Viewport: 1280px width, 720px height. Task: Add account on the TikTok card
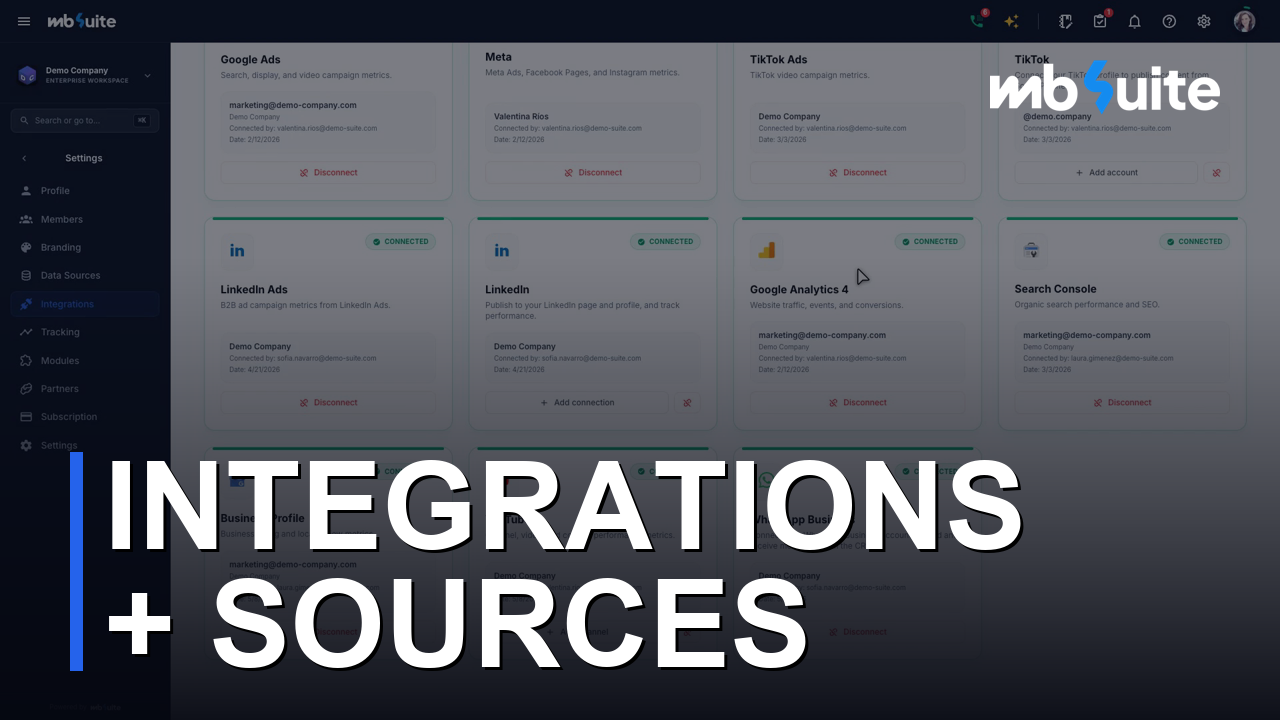click(x=1106, y=173)
